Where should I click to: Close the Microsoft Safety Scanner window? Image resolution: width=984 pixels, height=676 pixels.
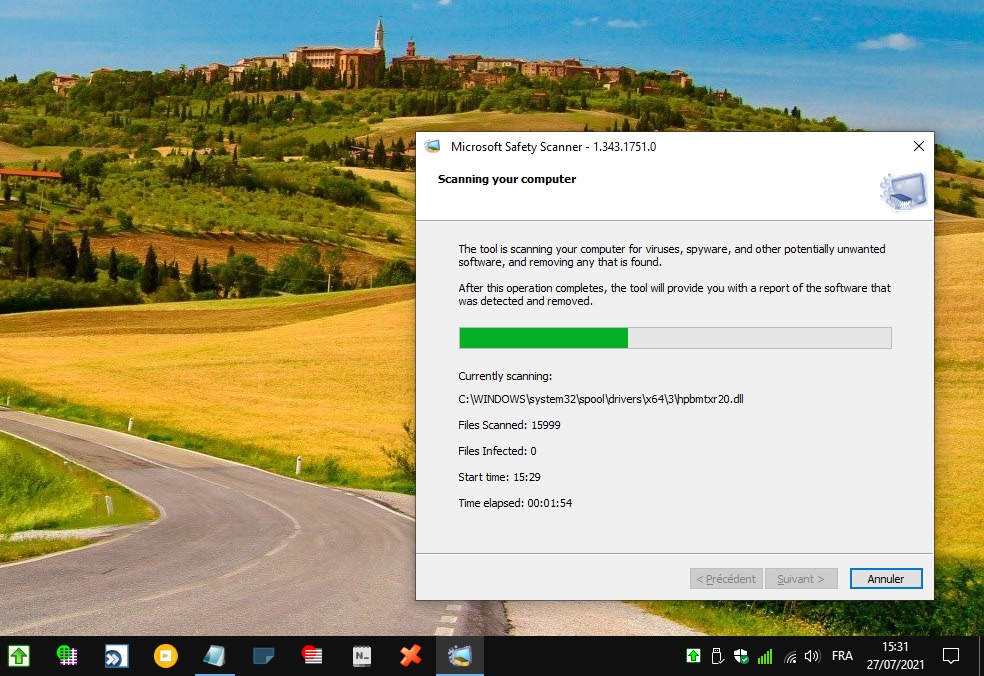918,146
